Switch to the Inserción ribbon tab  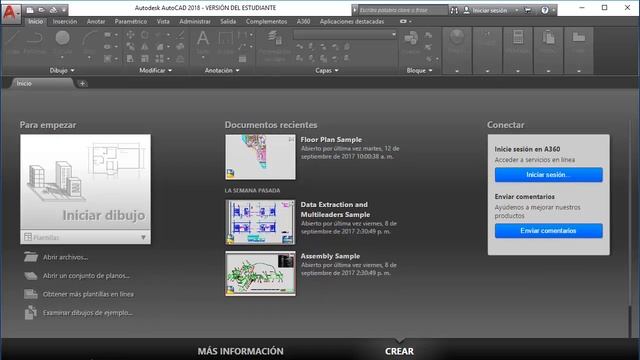(x=65, y=22)
